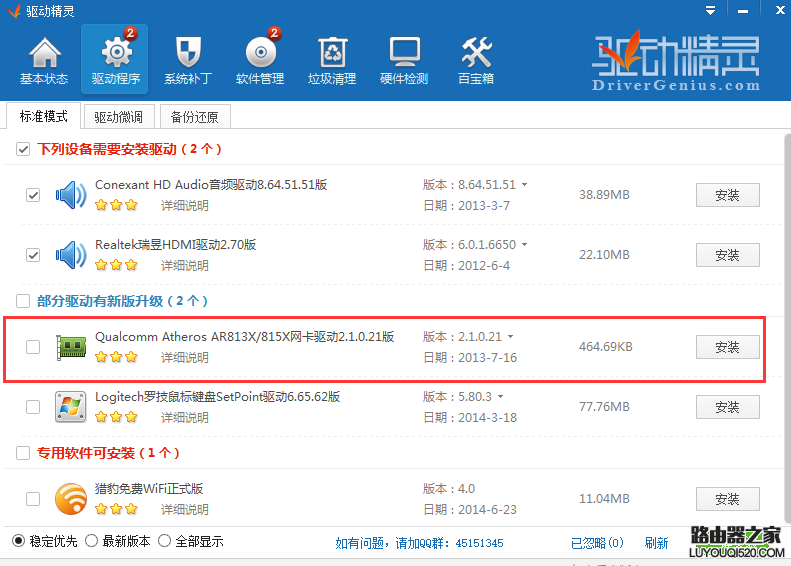
Task: Open 详细说明 for Realtek HDMI driver
Action: coord(185,266)
